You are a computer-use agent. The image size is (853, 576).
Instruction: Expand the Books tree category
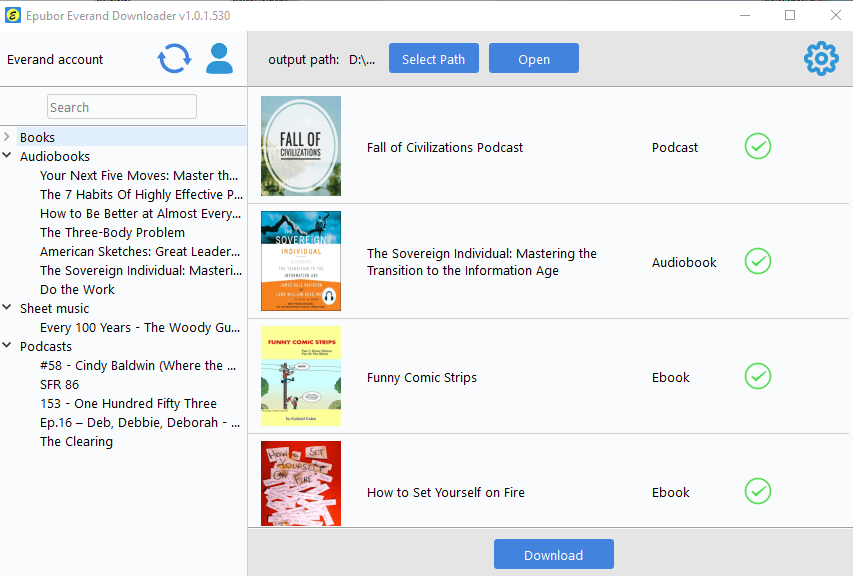pyautogui.click(x=7, y=137)
